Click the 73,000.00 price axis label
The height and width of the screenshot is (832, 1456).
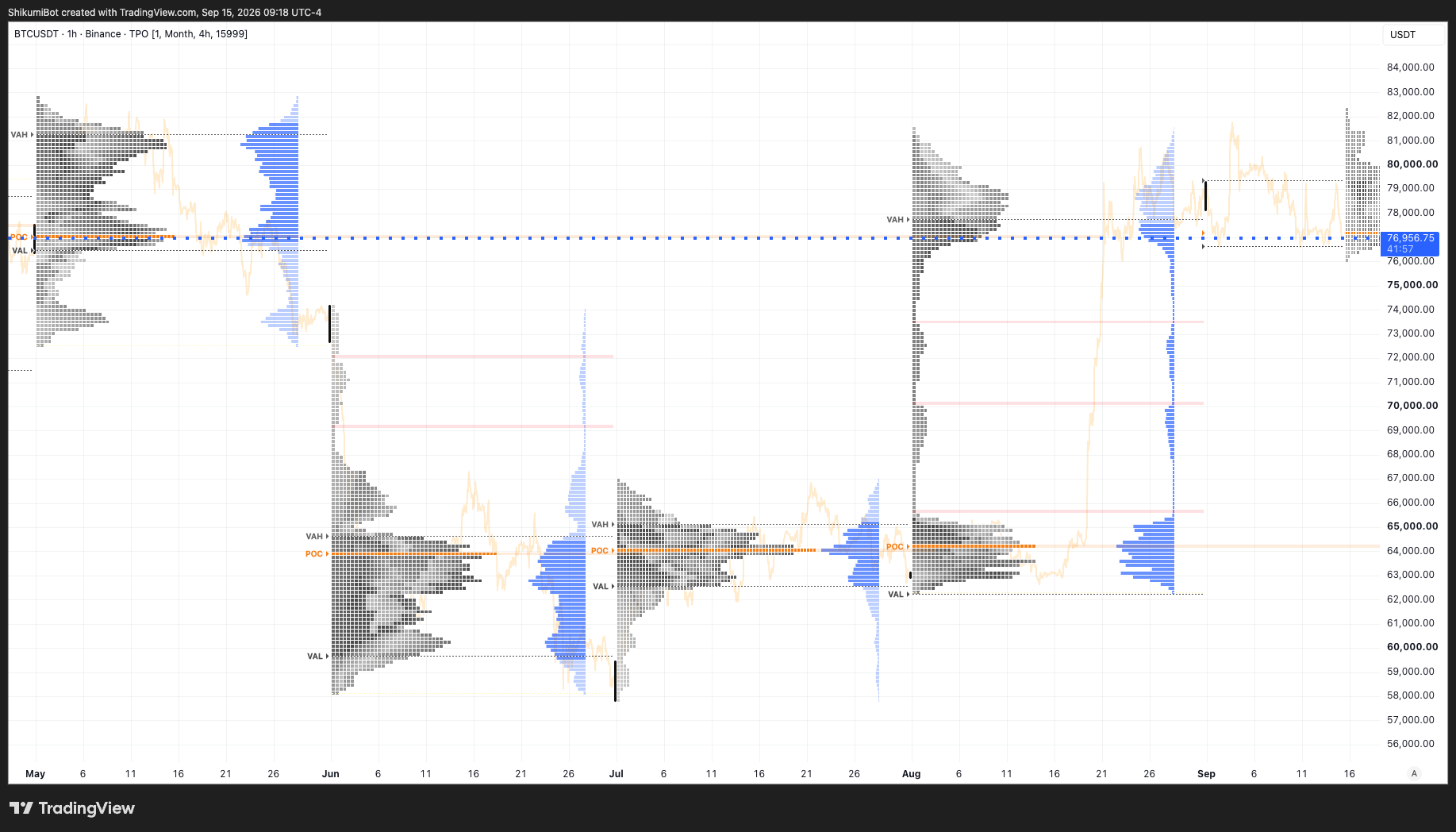pos(1411,333)
